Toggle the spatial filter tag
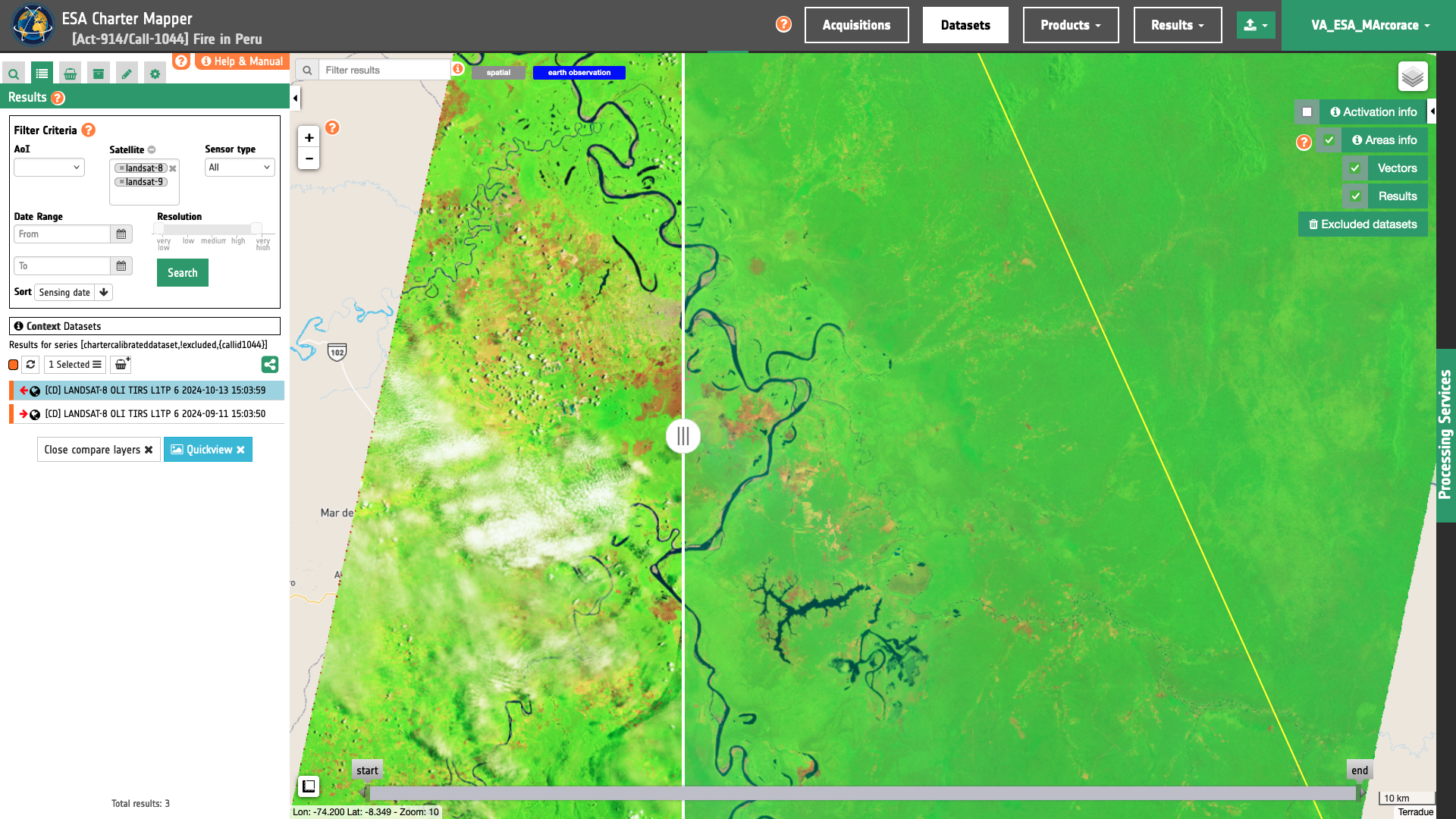Viewport: 1456px width, 819px height. pos(498,73)
